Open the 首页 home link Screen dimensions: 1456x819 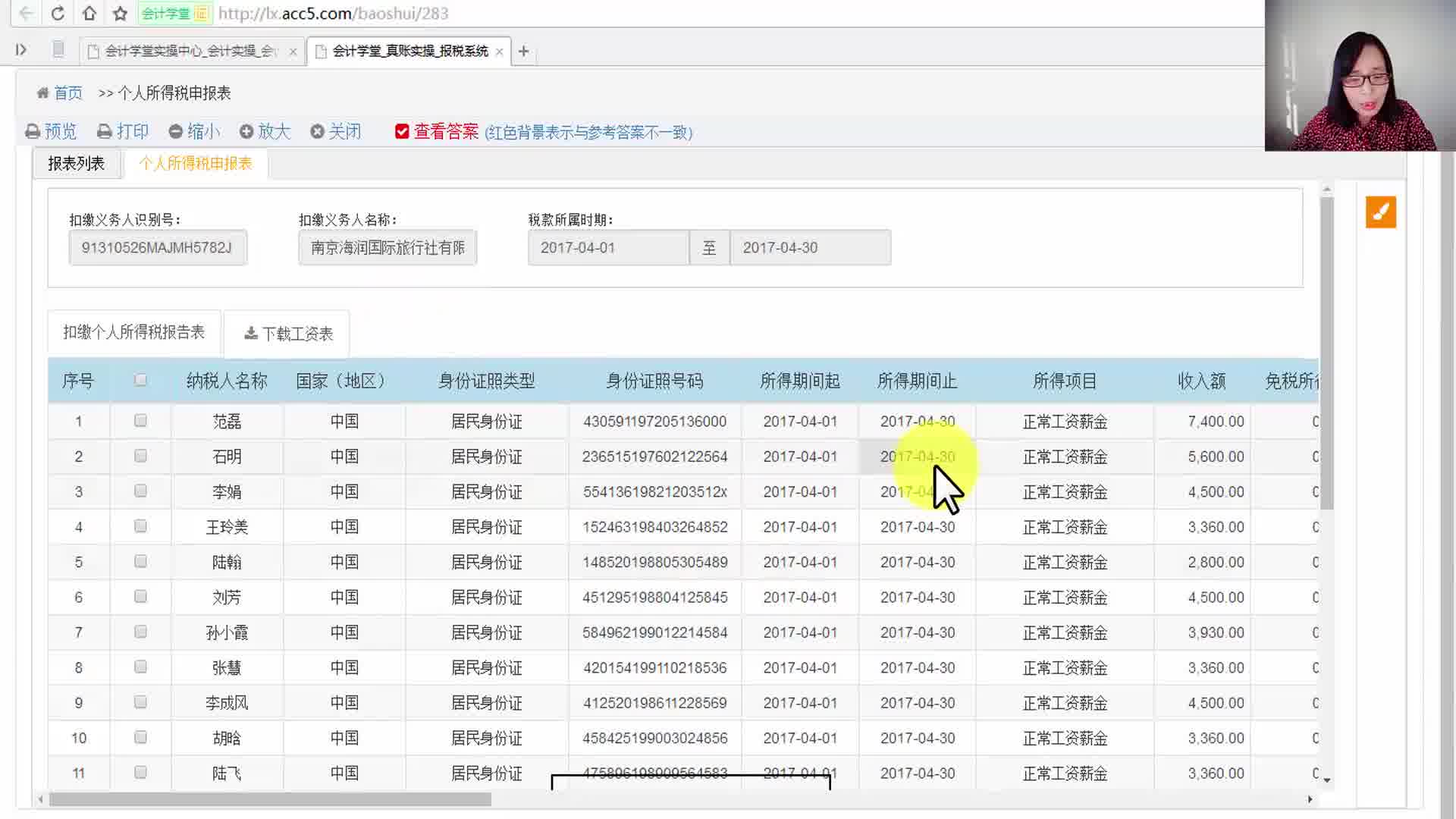[x=67, y=93]
